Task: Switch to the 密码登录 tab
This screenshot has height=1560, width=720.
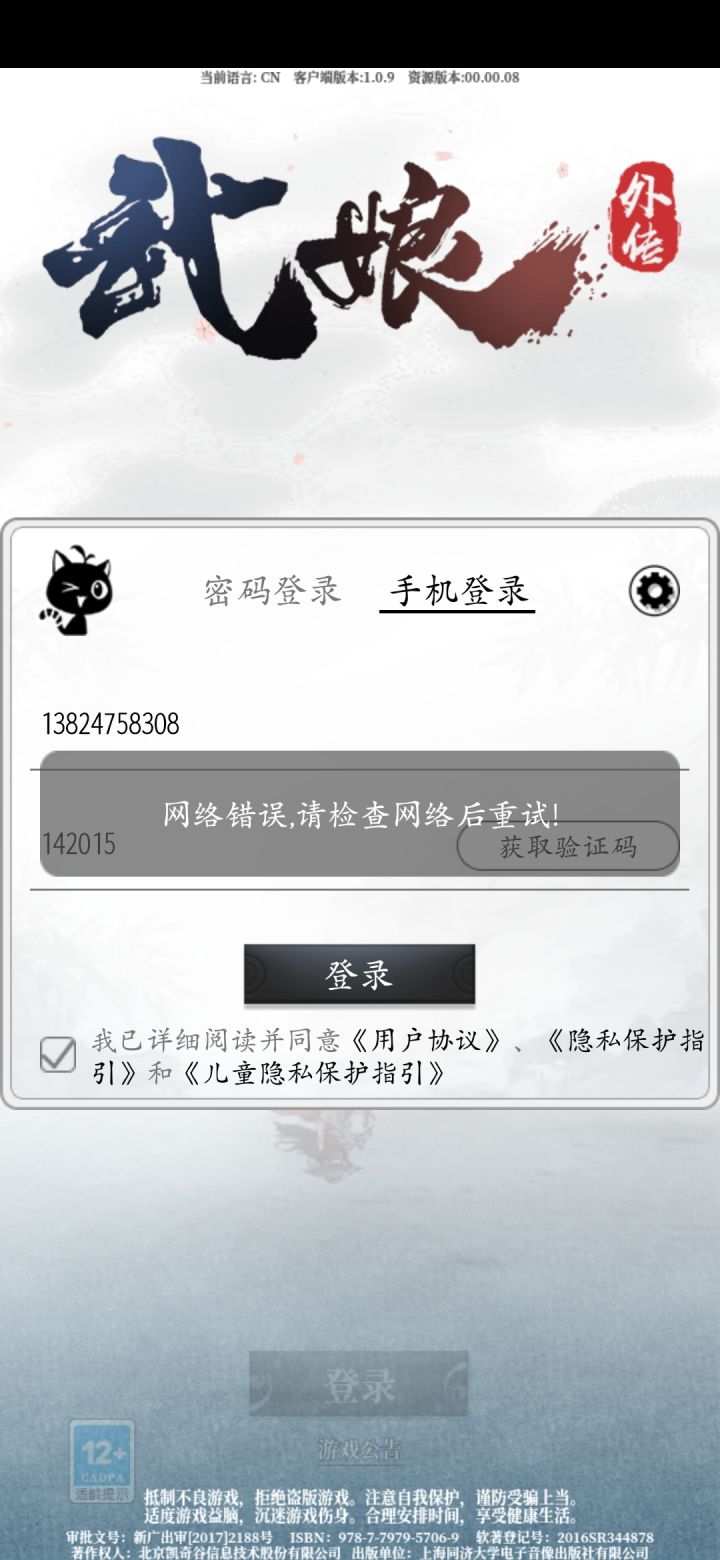Action: tap(272, 590)
